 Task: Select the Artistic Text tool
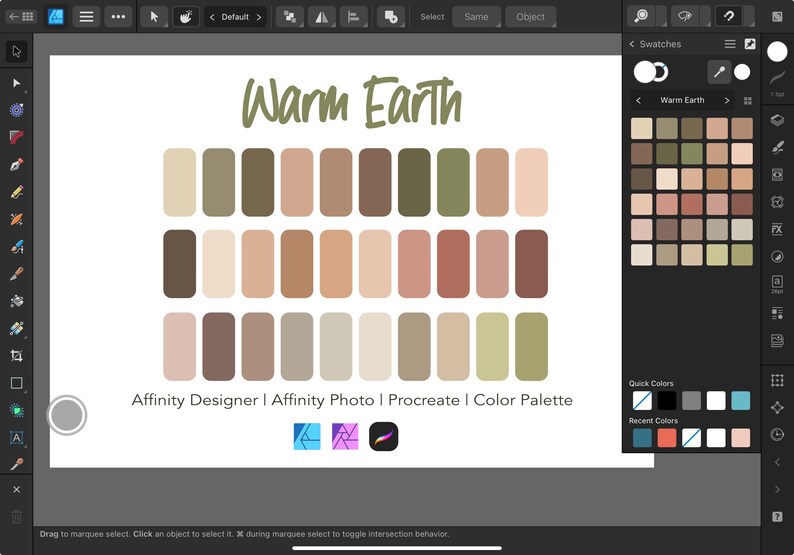coord(16,438)
